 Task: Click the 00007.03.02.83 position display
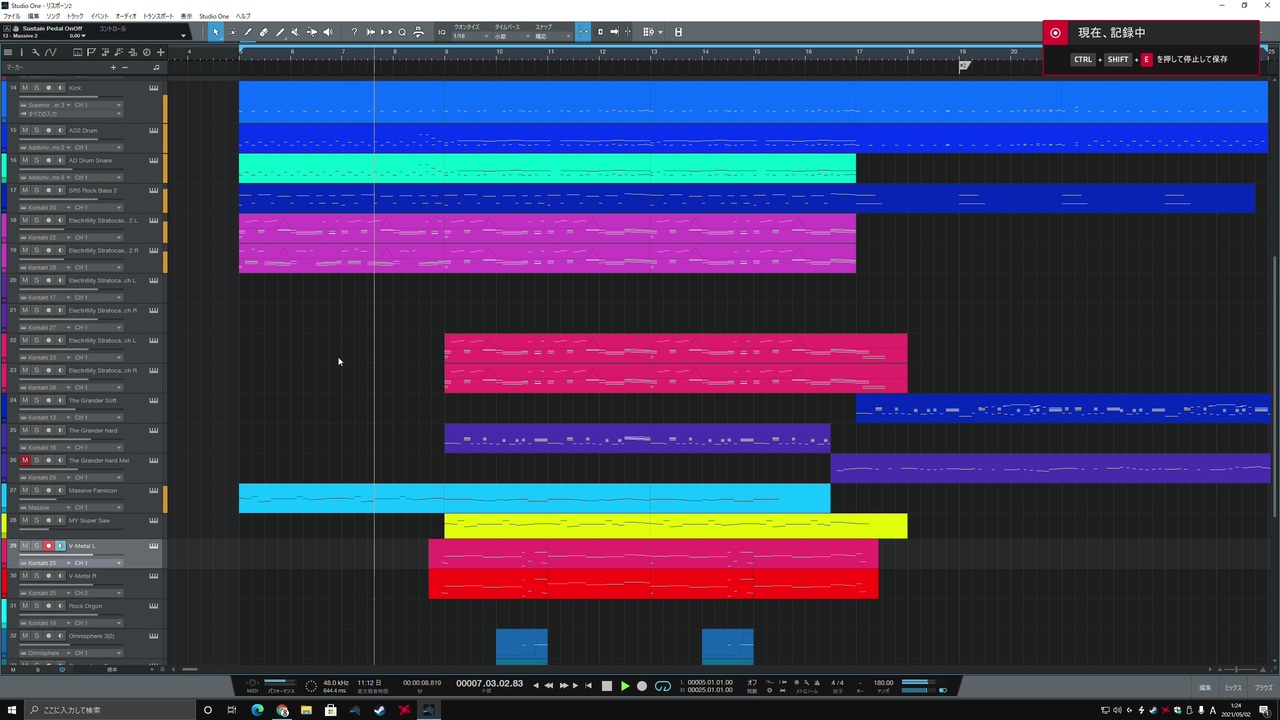click(489, 683)
